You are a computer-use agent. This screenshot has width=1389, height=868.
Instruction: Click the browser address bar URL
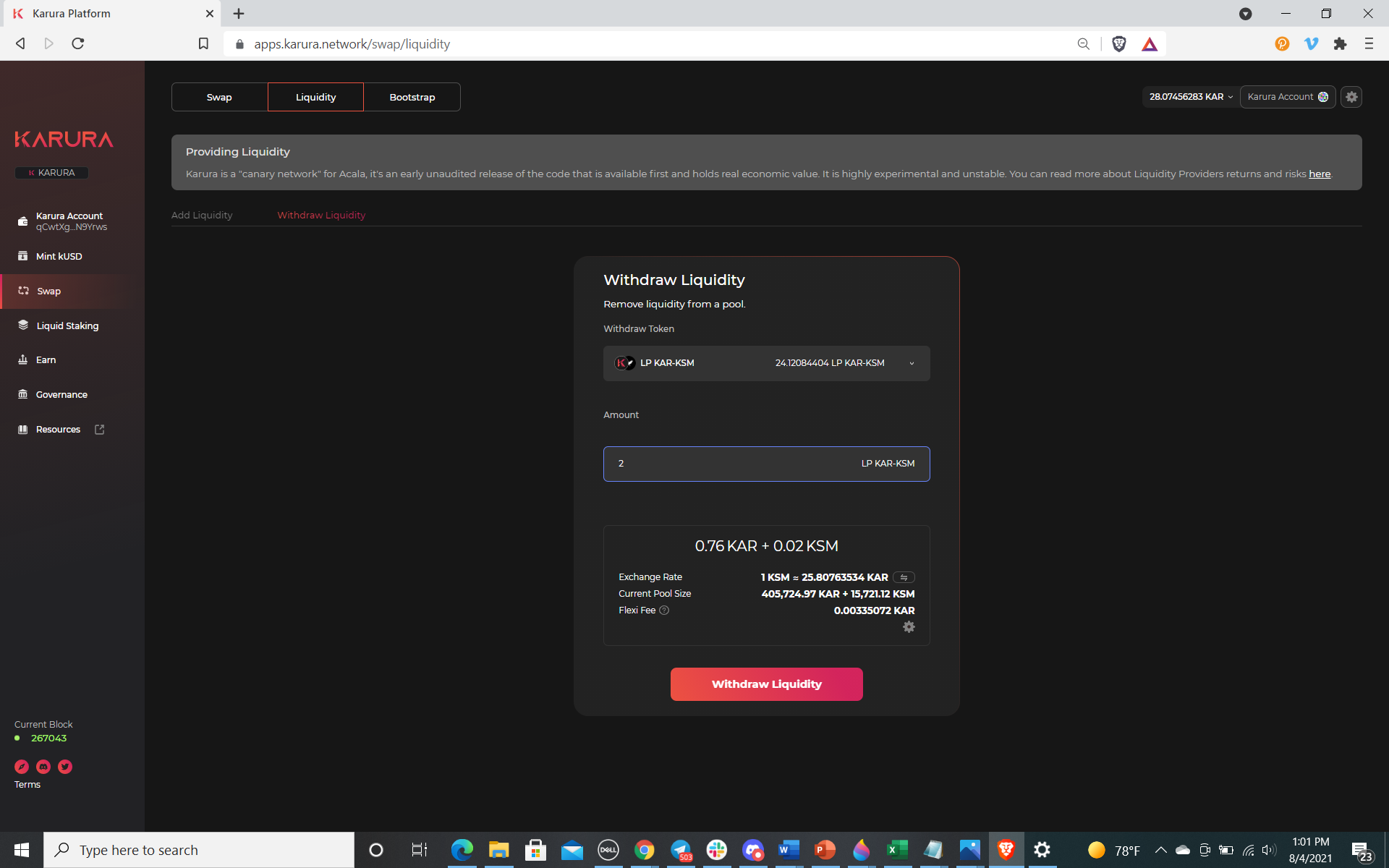point(352,44)
